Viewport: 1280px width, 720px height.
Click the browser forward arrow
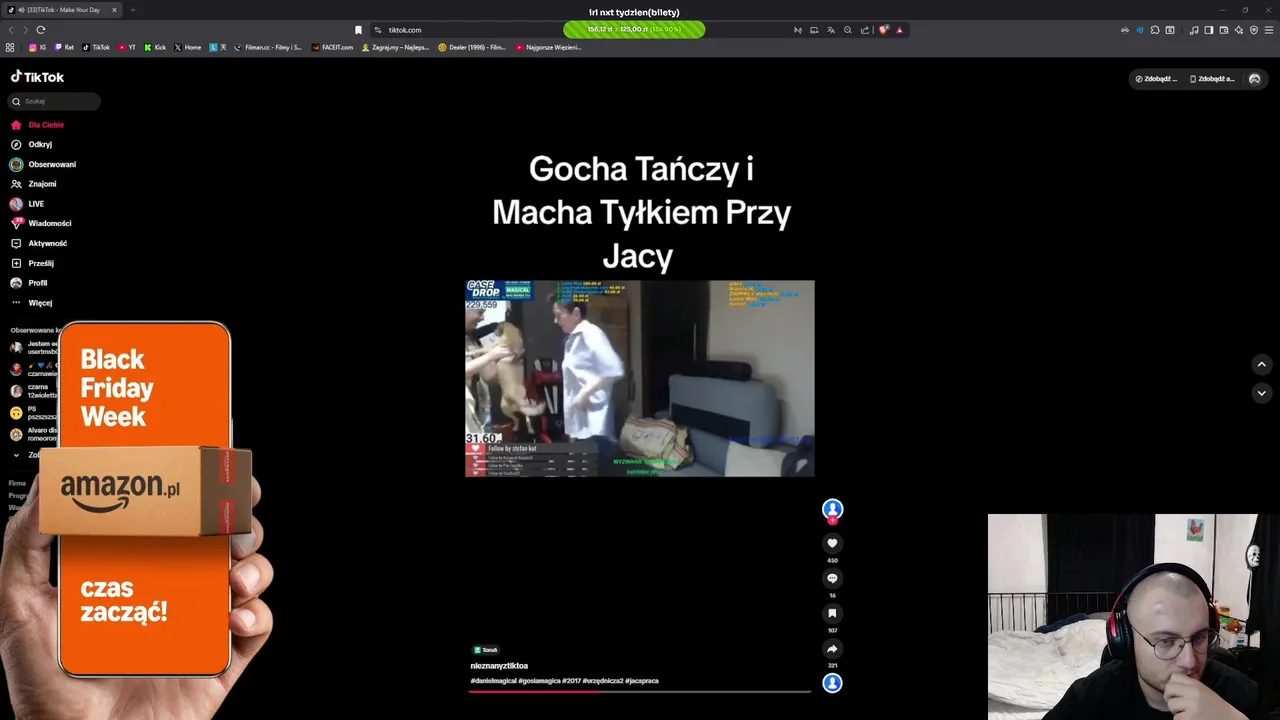click(26, 30)
